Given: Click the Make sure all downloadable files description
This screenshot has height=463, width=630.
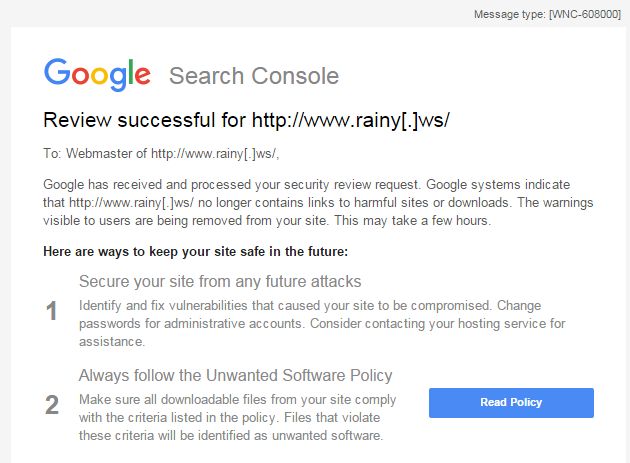Looking at the screenshot, I should pyautogui.click(x=237, y=418).
